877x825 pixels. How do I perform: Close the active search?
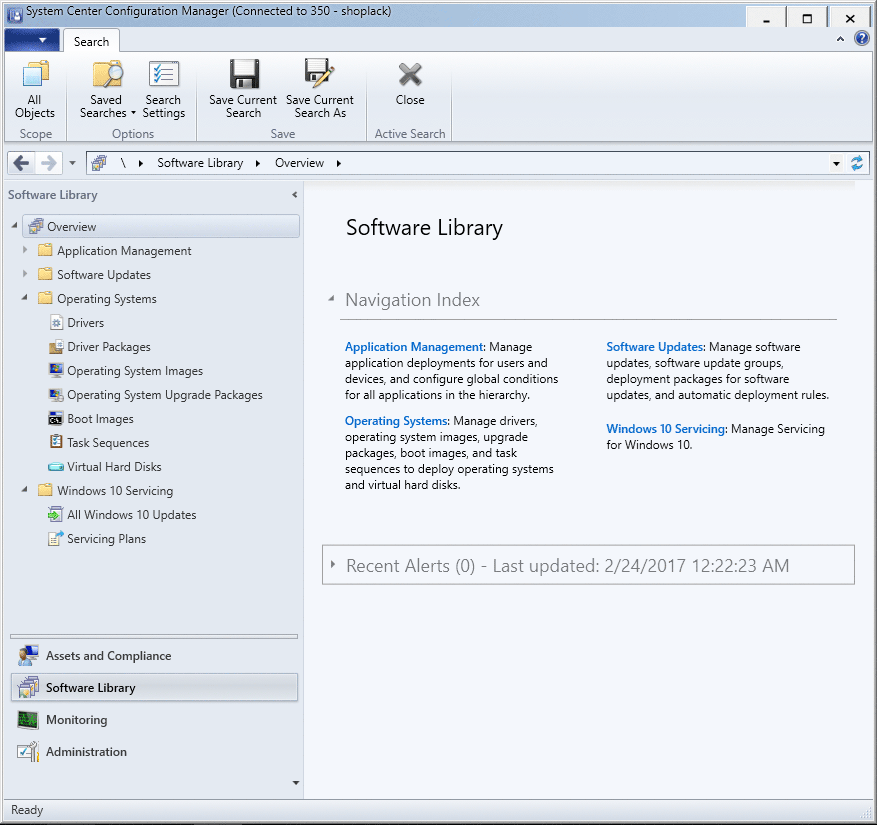(410, 84)
